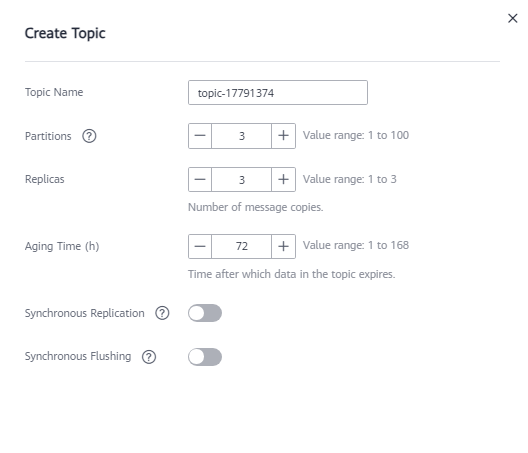Click the Topic Name text field
Screen dimensions: 528x453
click(278, 93)
